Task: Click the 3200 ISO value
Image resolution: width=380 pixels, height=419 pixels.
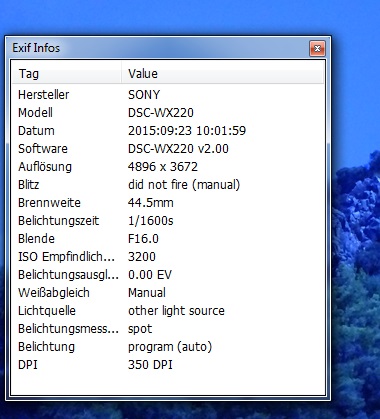Action: (x=142, y=257)
